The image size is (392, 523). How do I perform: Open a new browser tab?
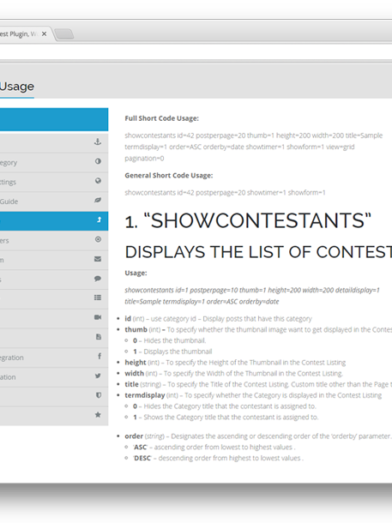[x=64, y=34]
